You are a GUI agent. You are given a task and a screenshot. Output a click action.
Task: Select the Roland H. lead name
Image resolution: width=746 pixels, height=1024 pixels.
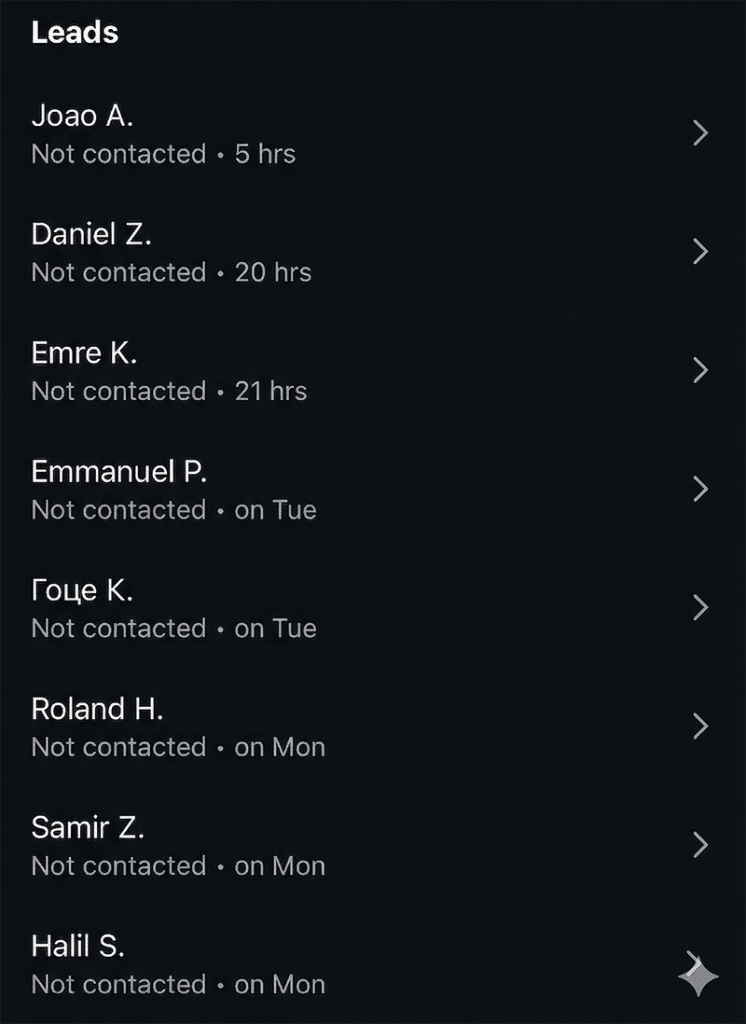point(97,709)
